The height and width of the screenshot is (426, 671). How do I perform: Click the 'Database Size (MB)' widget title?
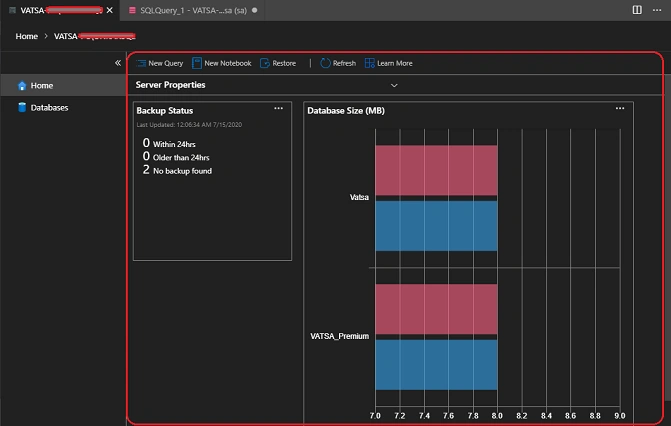(x=346, y=110)
